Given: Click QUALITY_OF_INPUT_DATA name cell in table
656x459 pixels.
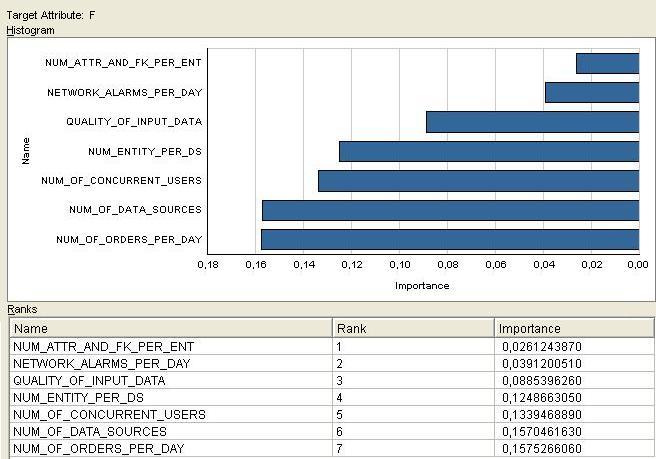Looking at the screenshot, I should [x=89, y=380].
